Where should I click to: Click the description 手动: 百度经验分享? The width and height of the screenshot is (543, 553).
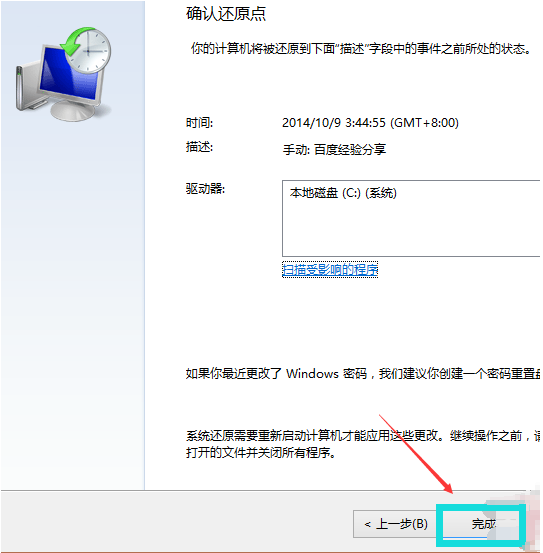[x=334, y=150]
